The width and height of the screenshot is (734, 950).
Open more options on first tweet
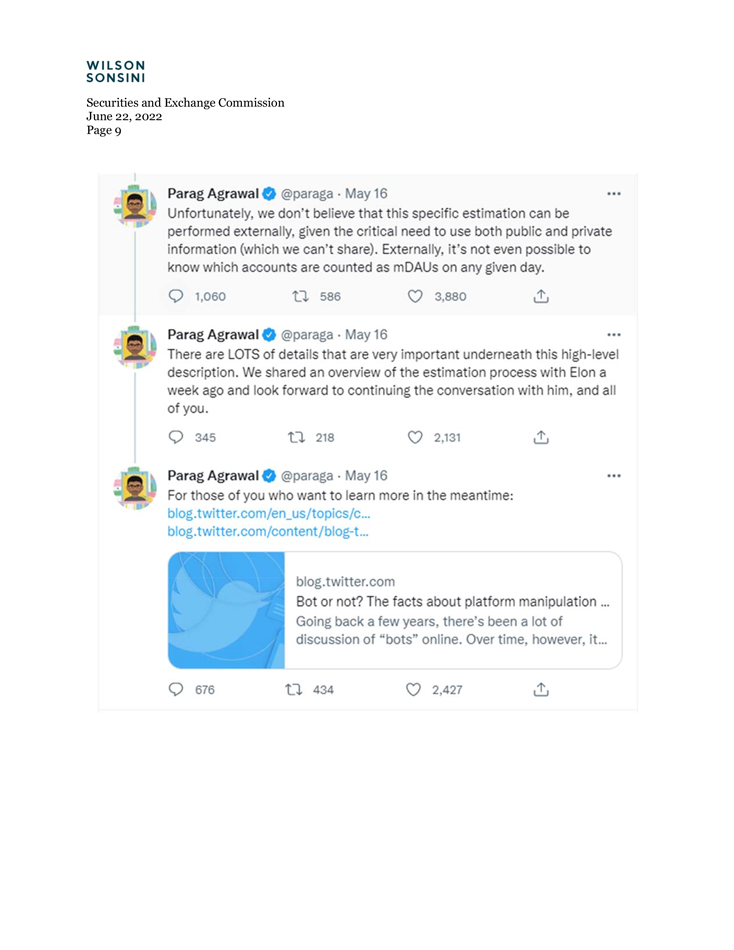(614, 194)
